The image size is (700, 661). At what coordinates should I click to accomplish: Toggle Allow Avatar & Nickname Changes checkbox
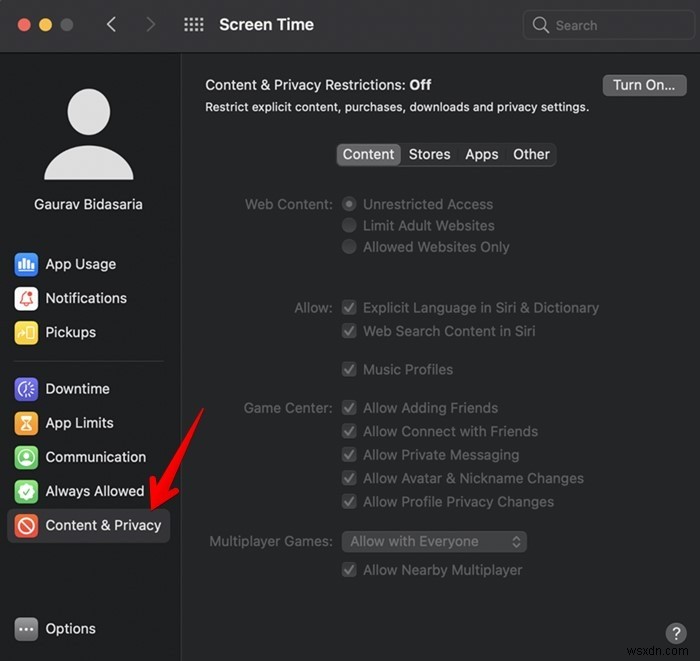click(349, 478)
